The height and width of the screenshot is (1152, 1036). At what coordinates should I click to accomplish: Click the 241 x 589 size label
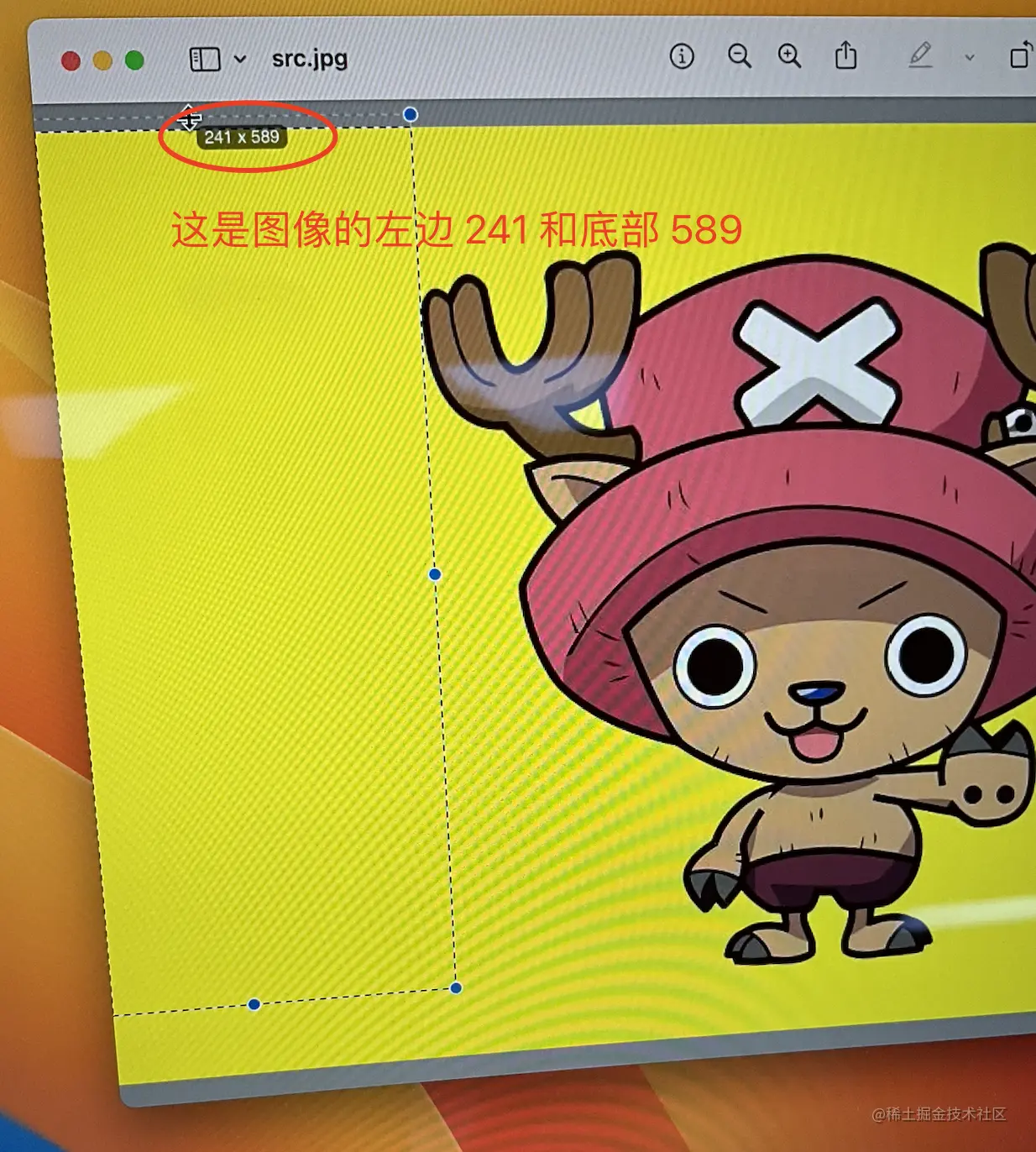pos(242,137)
